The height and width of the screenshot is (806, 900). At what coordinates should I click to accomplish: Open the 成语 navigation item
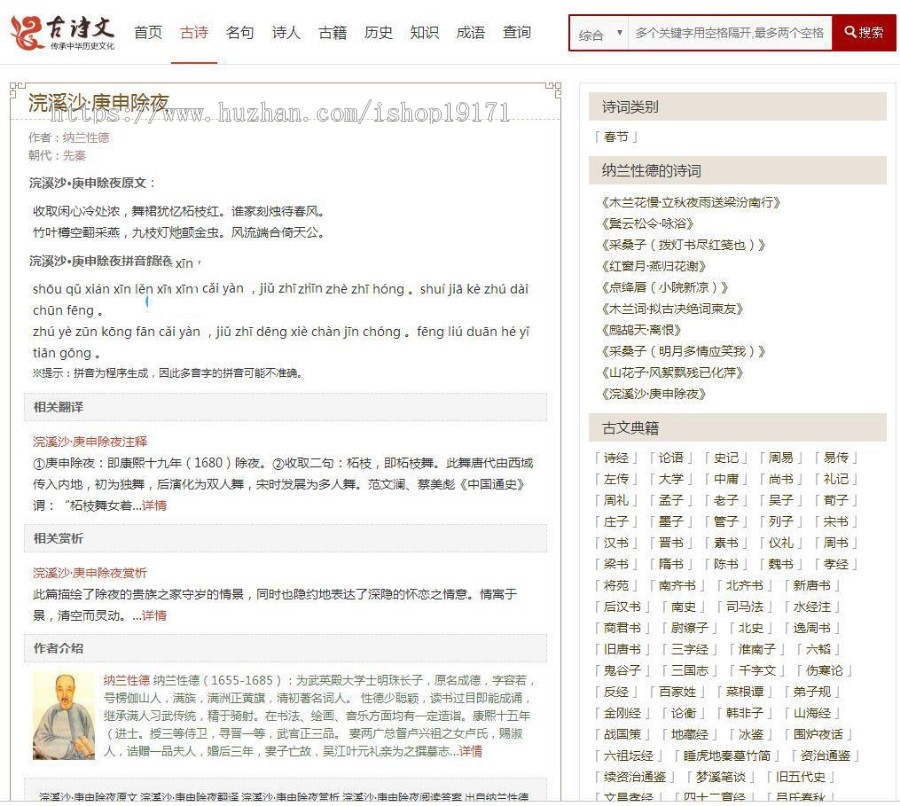470,32
